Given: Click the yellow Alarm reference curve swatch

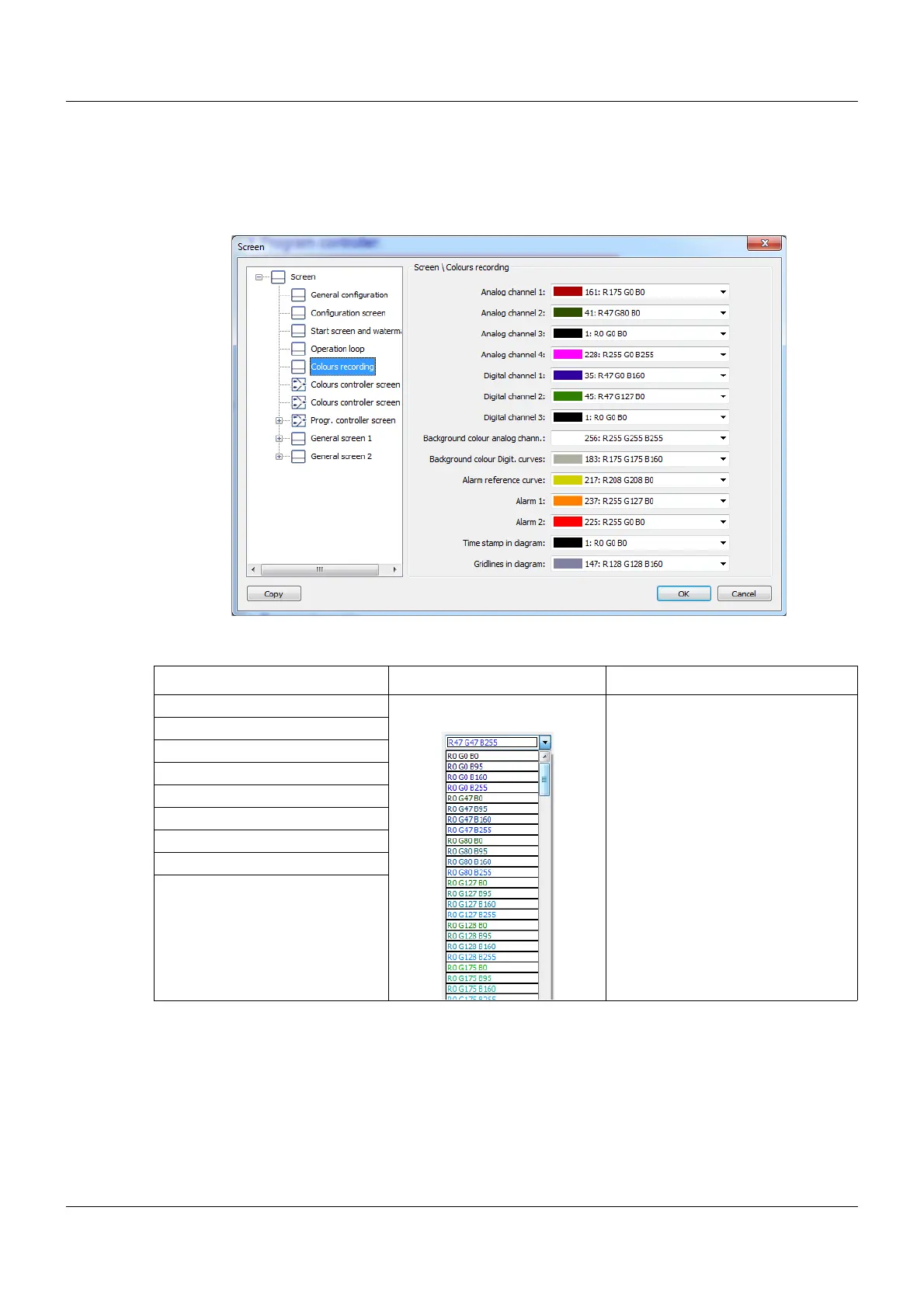Looking at the screenshot, I should pyautogui.click(x=568, y=481).
